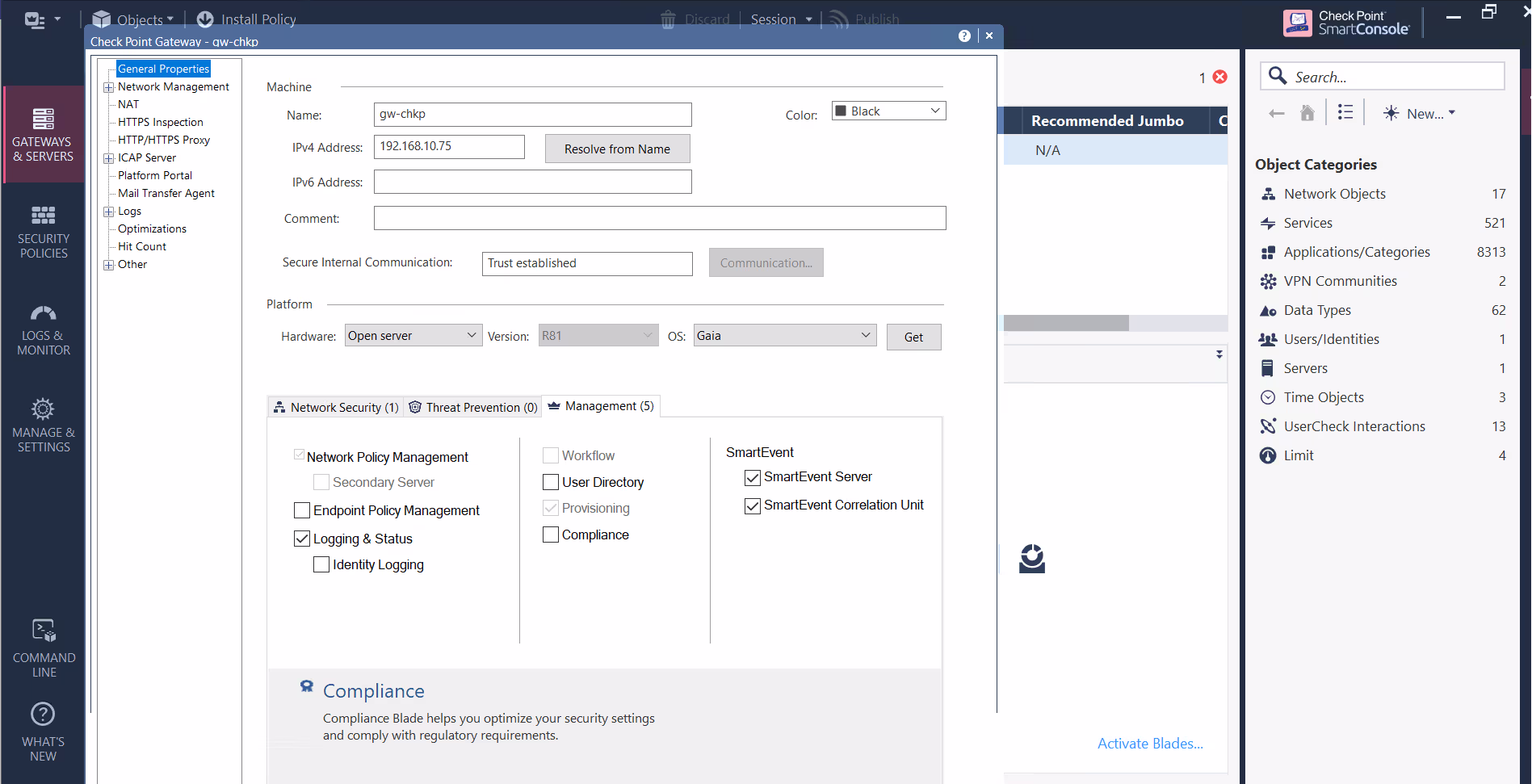Switch to Network Security (1) tab
The height and width of the screenshot is (784, 1532).
click(336, 407)
